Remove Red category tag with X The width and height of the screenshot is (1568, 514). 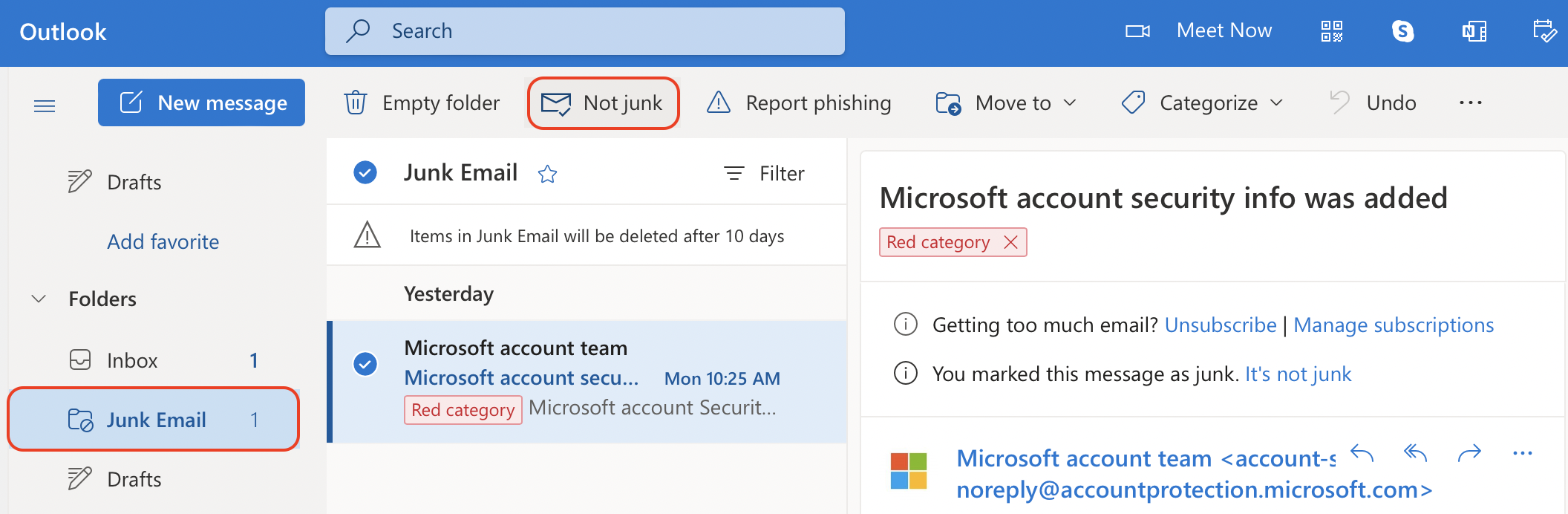pos(1010,242)
